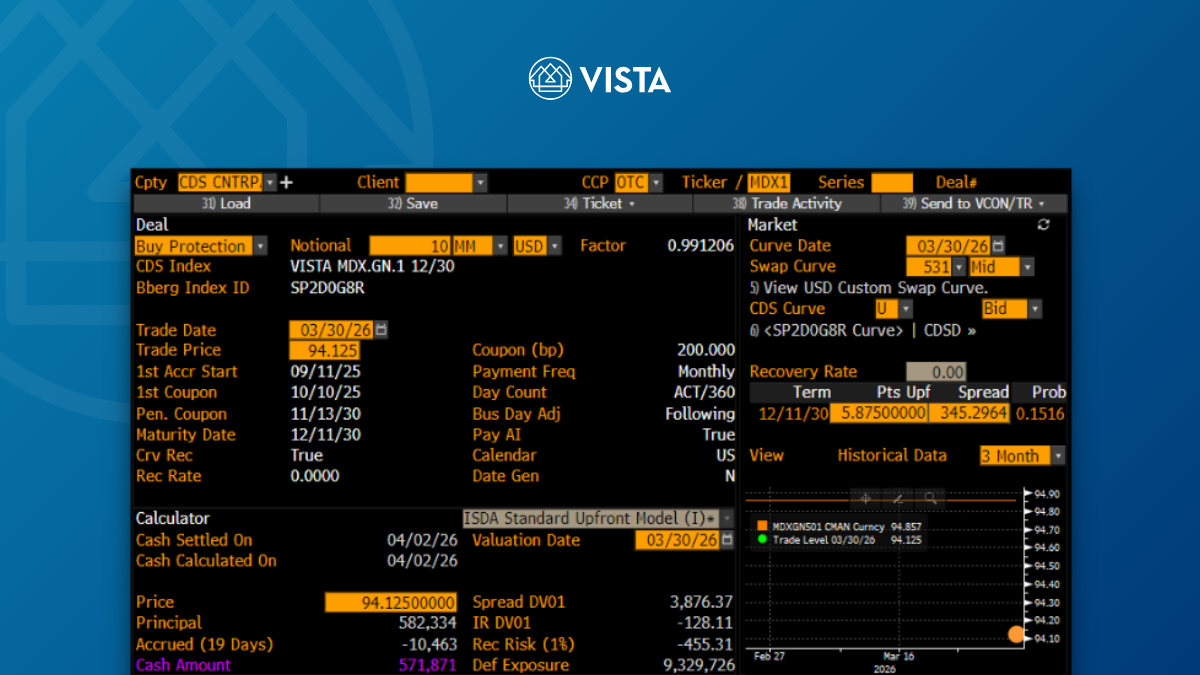Edit the Ticker MDX1 field

[770, 183]
